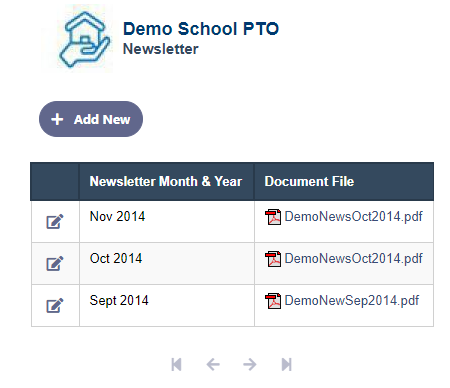The image size is (450, 388).
Task: Click the PDF icon in Sept 2014 row
Action: pyautogui.click(x=273, y=301)
